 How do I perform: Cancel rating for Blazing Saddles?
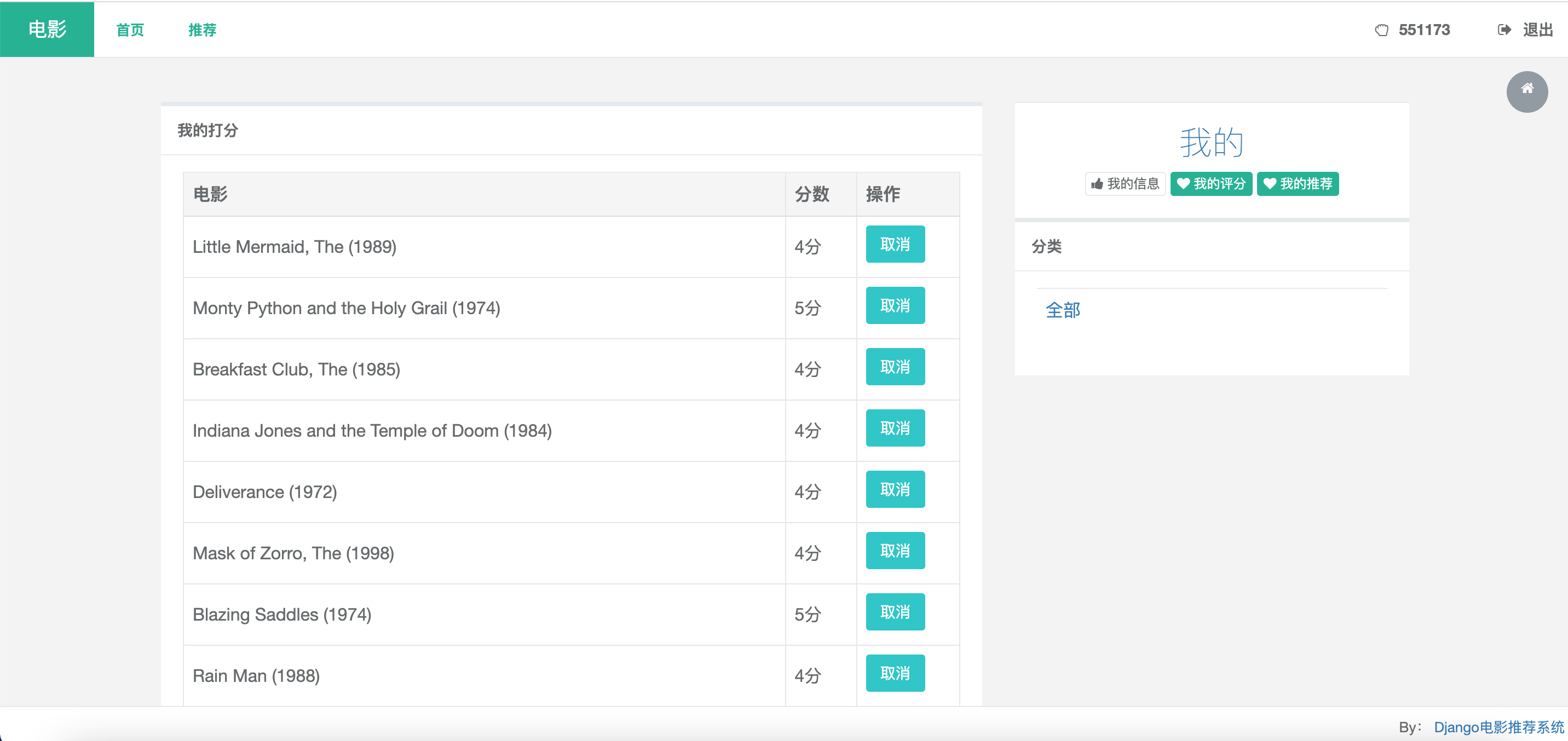895,612
